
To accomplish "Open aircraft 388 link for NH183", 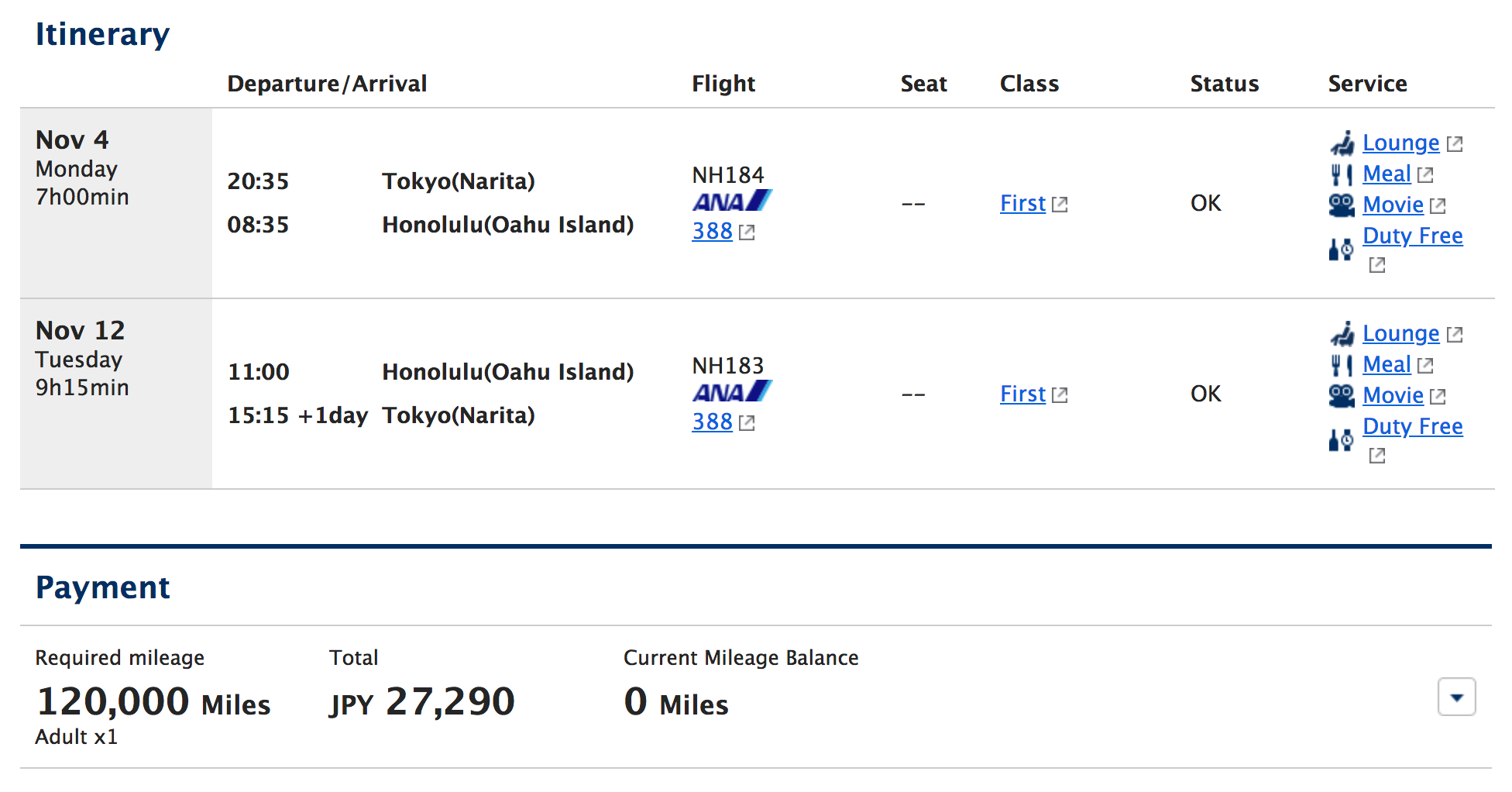I will [712, 422].
